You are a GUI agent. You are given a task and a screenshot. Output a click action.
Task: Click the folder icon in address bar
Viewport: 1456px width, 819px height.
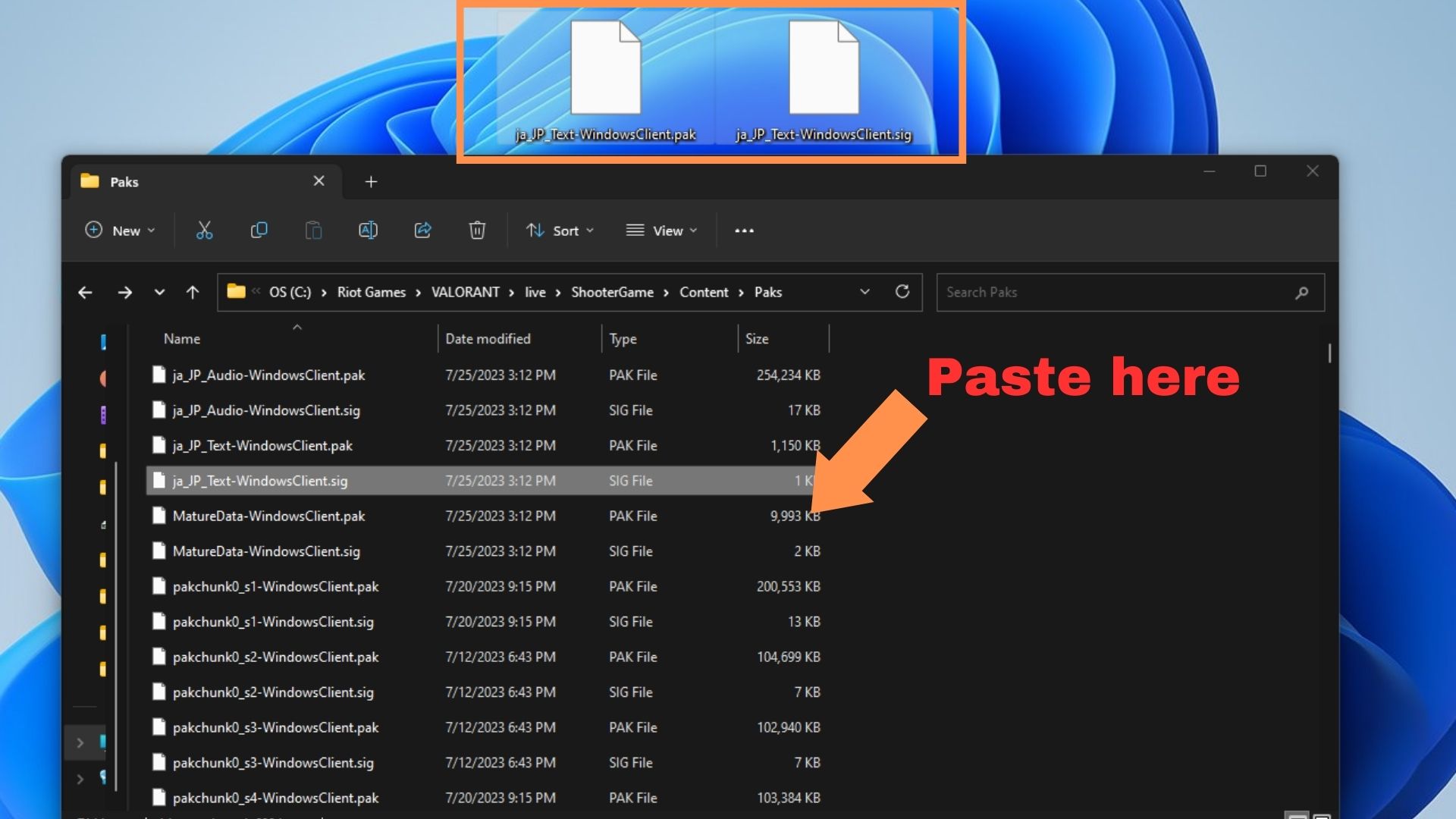(237, 291)
